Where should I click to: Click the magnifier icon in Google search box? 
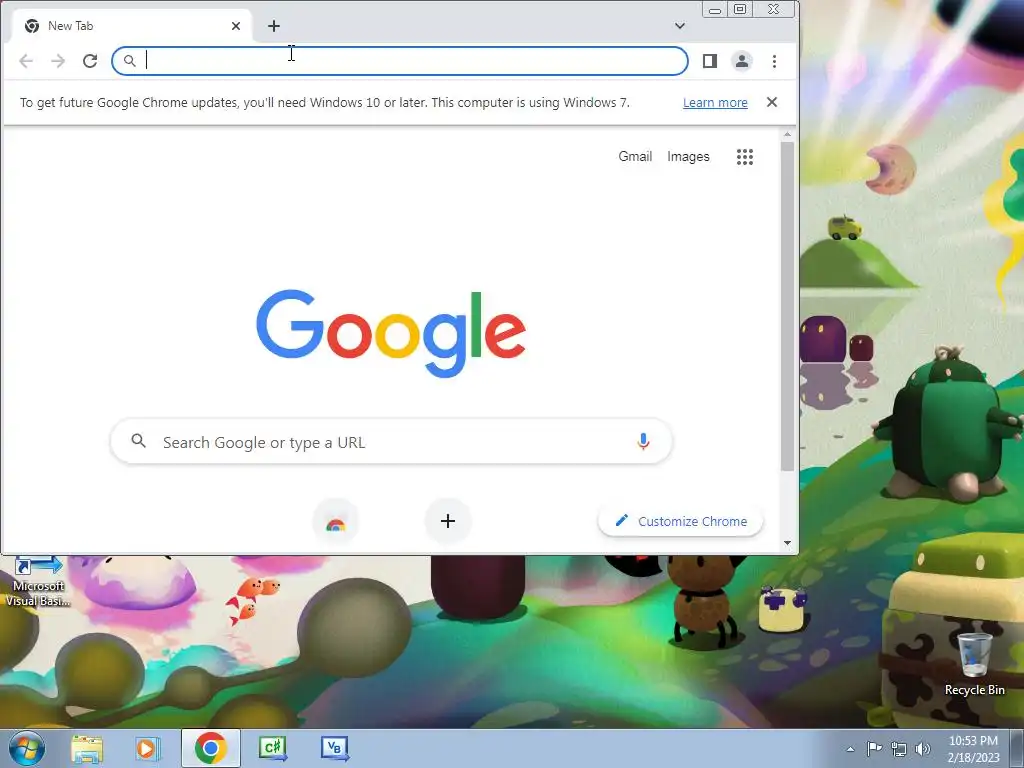pos(138,441)
